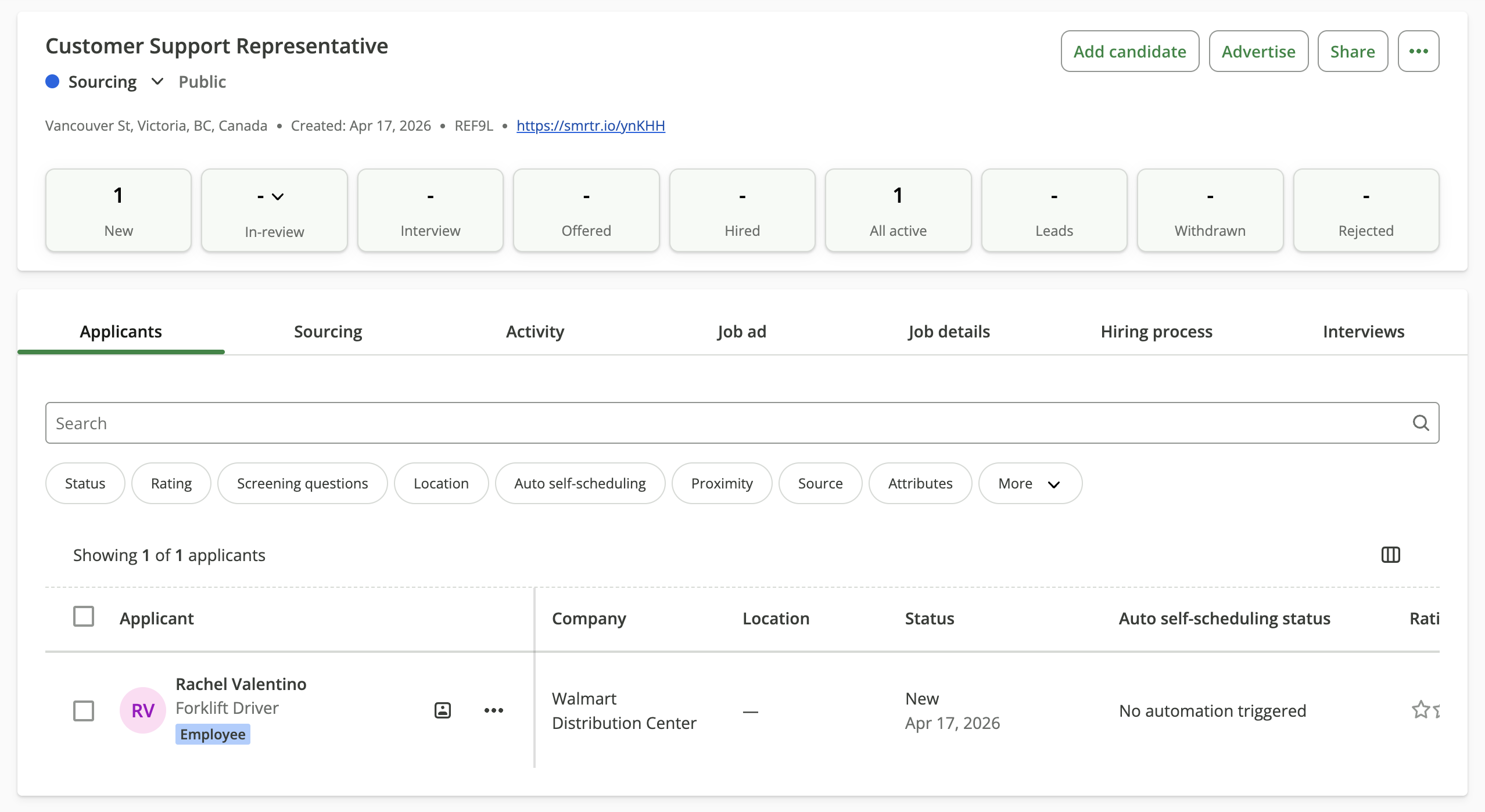The image size is (1485, 812).
Task: Select the All active stage card
Action: coord(898,210)
